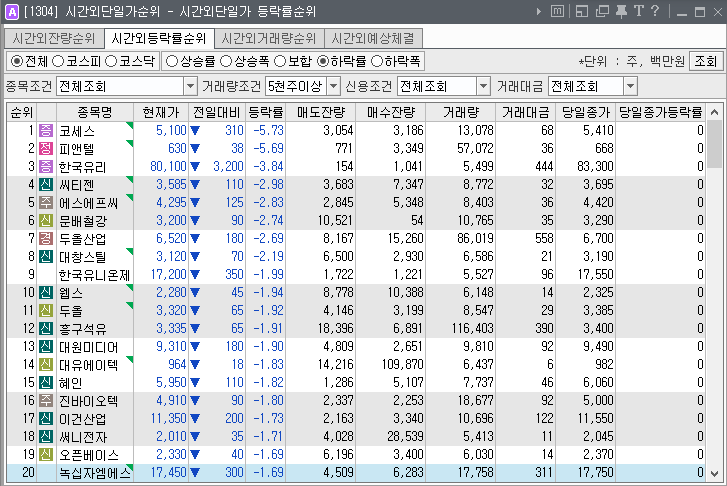
Task: Select the 하락폭 radio button
Action: [x=377, y=61]
